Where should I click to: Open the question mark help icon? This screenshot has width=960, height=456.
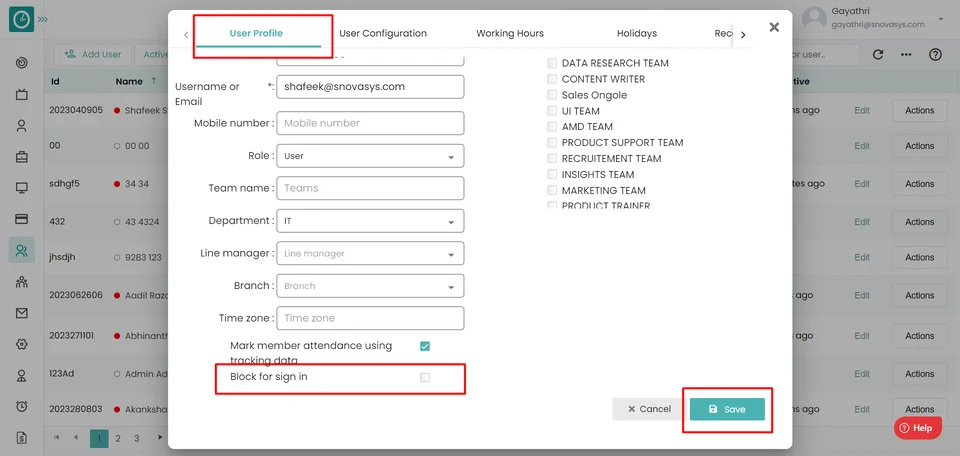(x=935, y=54)
